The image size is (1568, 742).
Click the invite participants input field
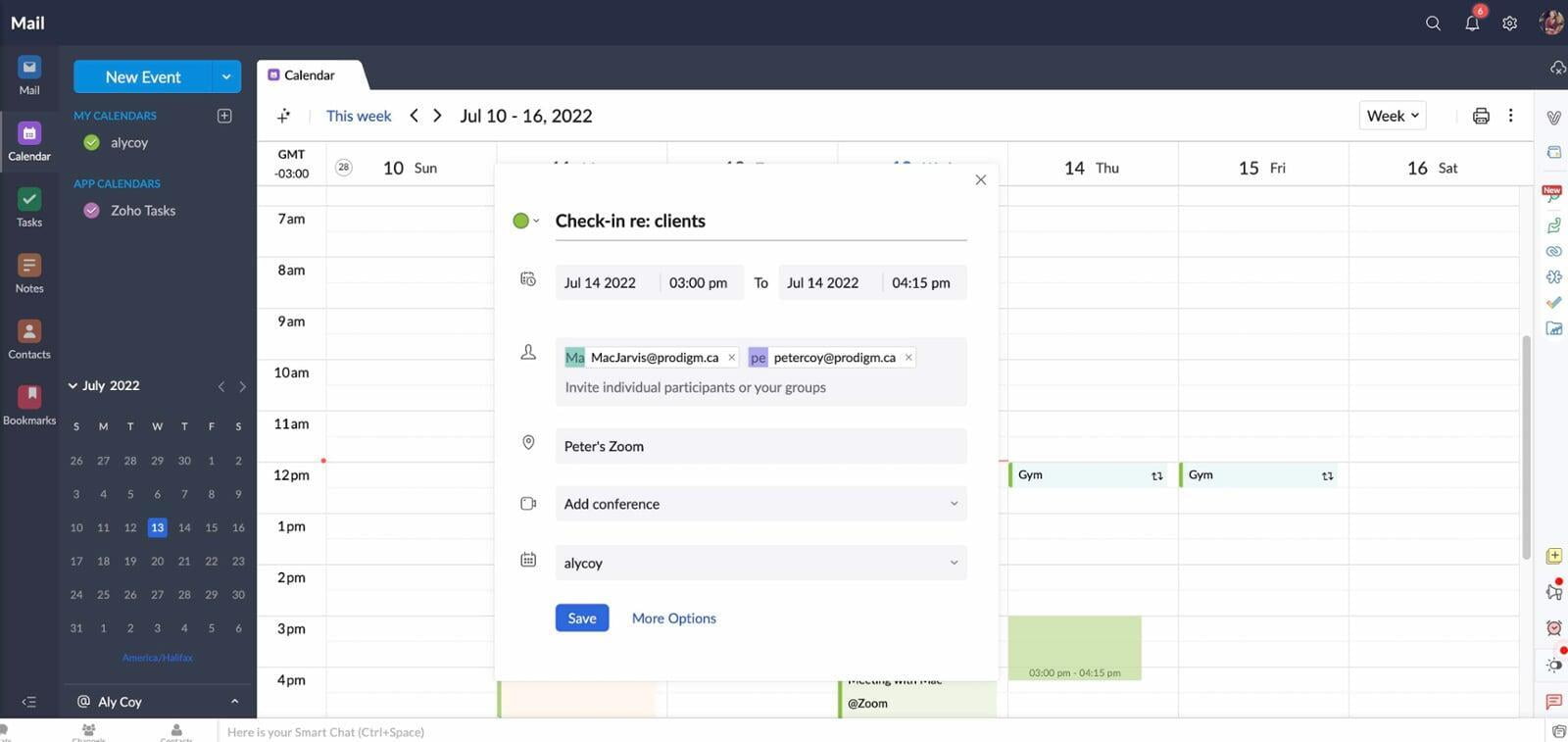pyautogui.click(x=696, y=387)
